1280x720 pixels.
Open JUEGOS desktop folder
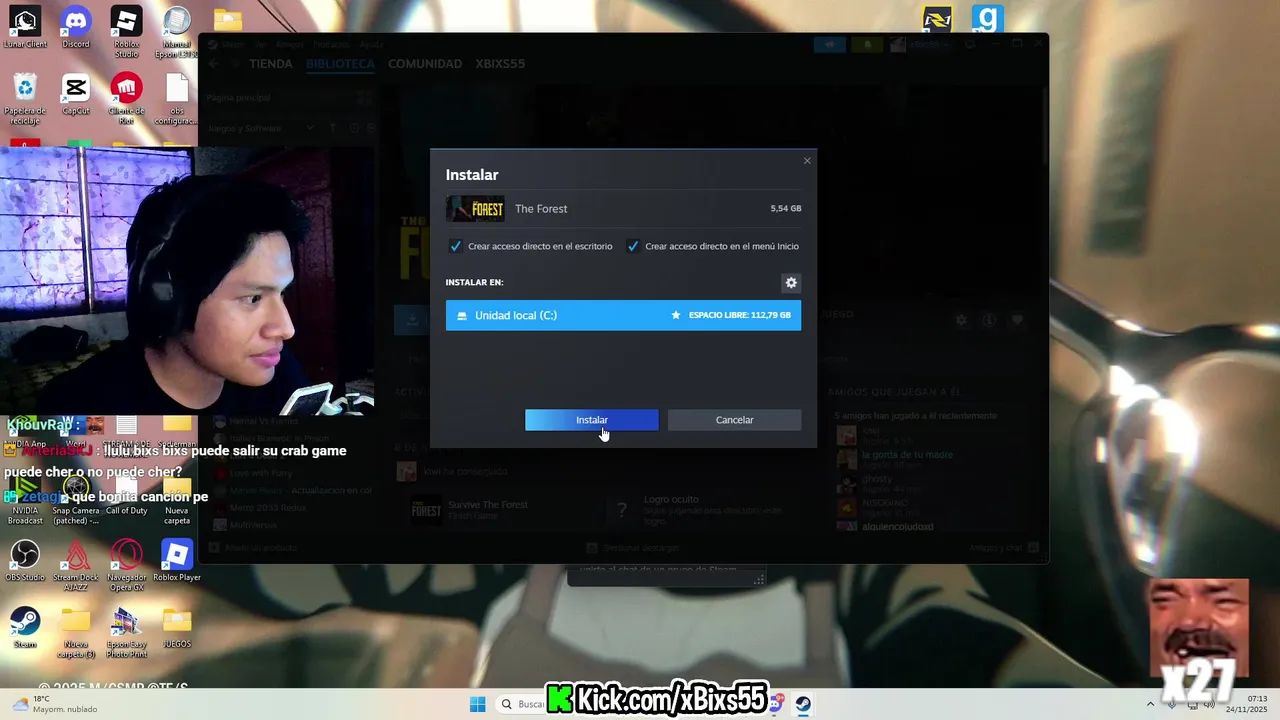[x=177, y=628]
